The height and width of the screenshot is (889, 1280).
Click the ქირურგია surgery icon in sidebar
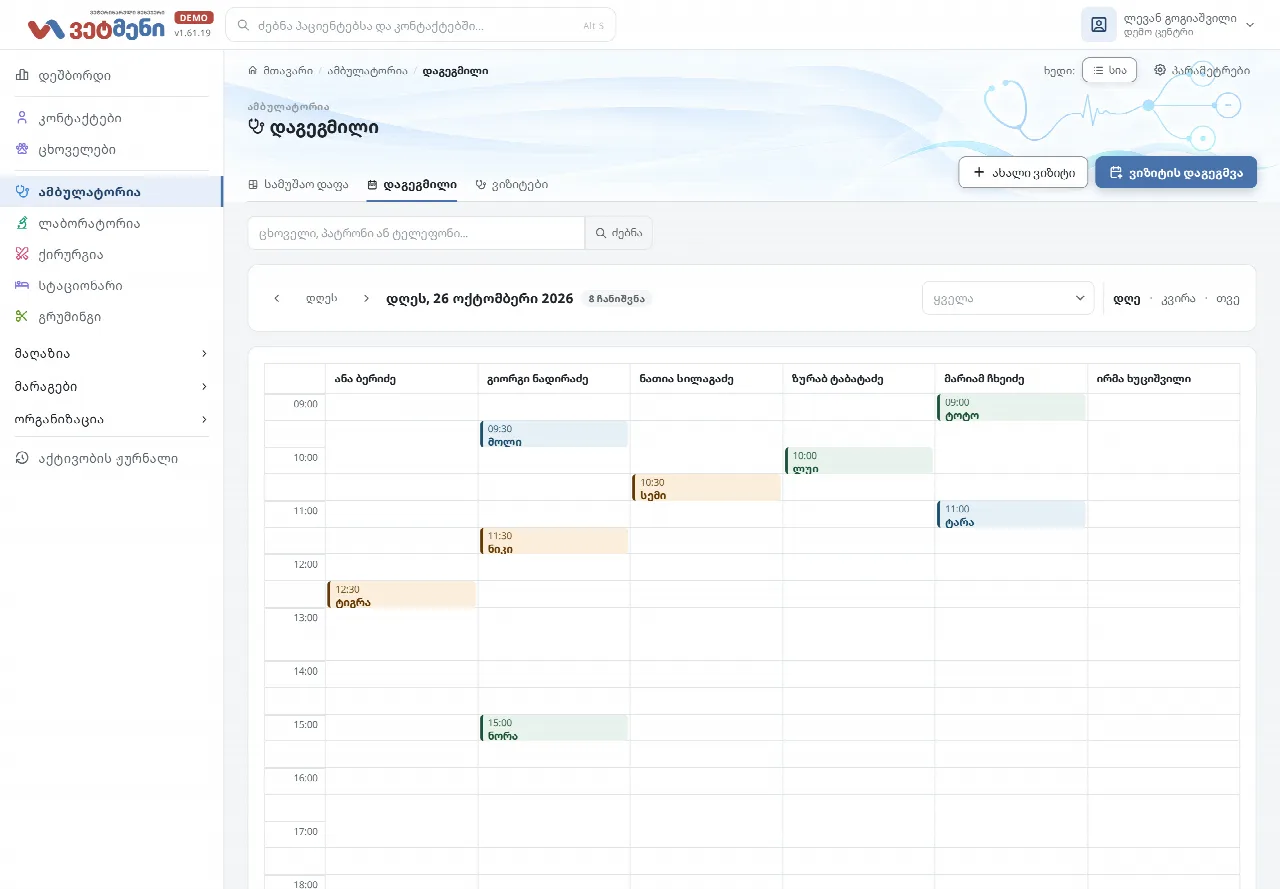22,254
